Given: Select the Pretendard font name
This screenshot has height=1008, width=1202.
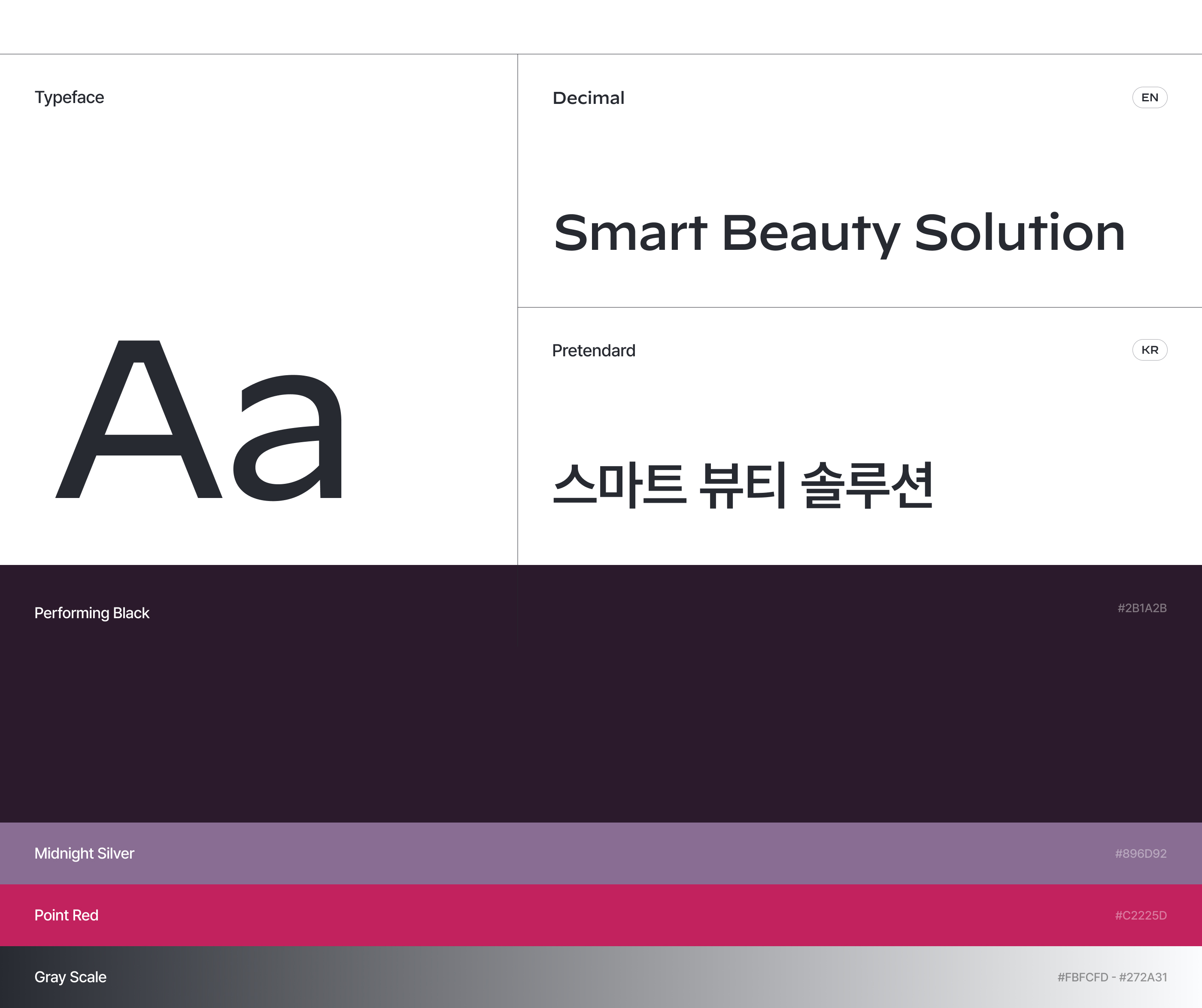Looking at the screenshot, I should 593,350.
